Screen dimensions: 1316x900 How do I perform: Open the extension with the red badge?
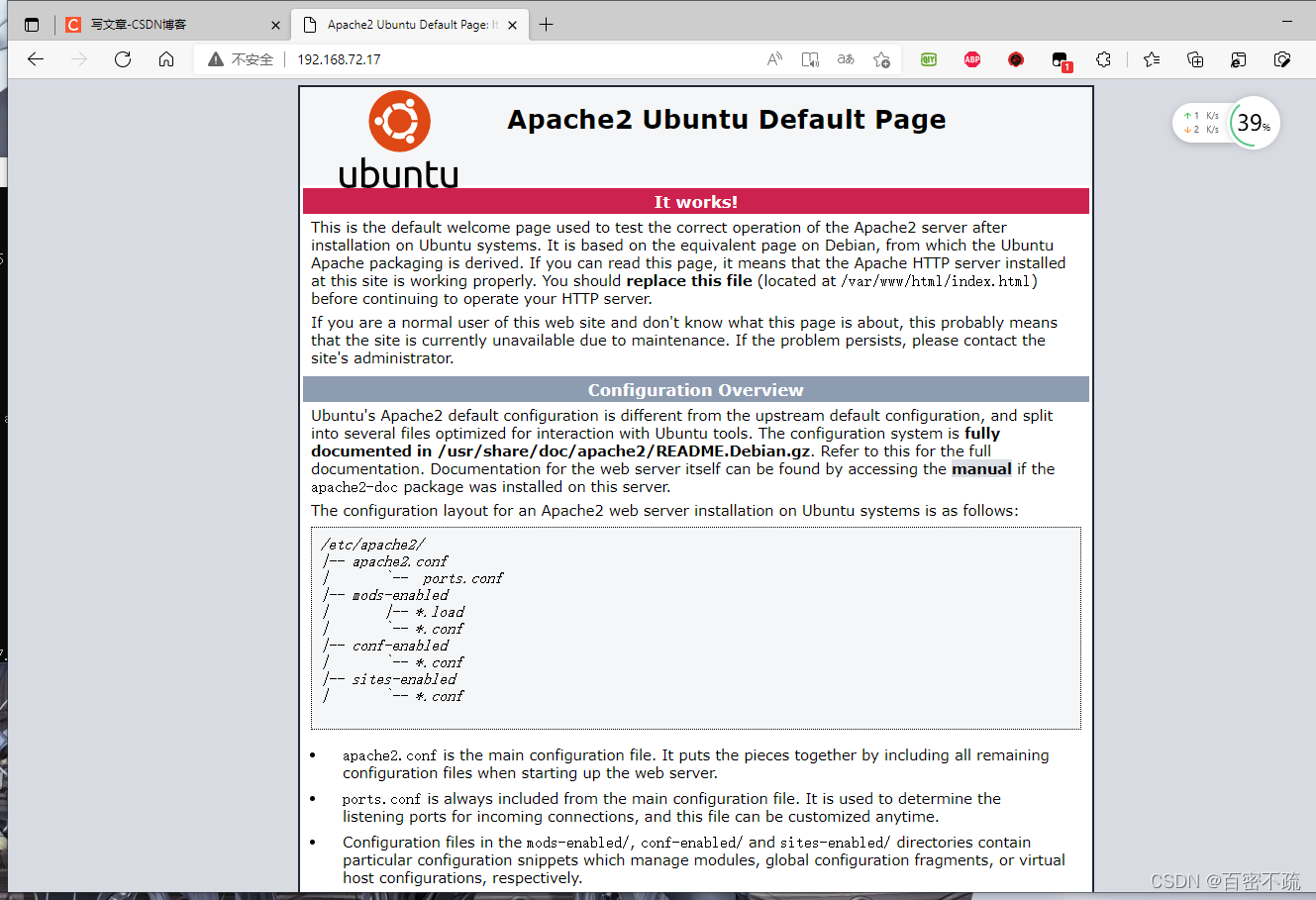1061,60
